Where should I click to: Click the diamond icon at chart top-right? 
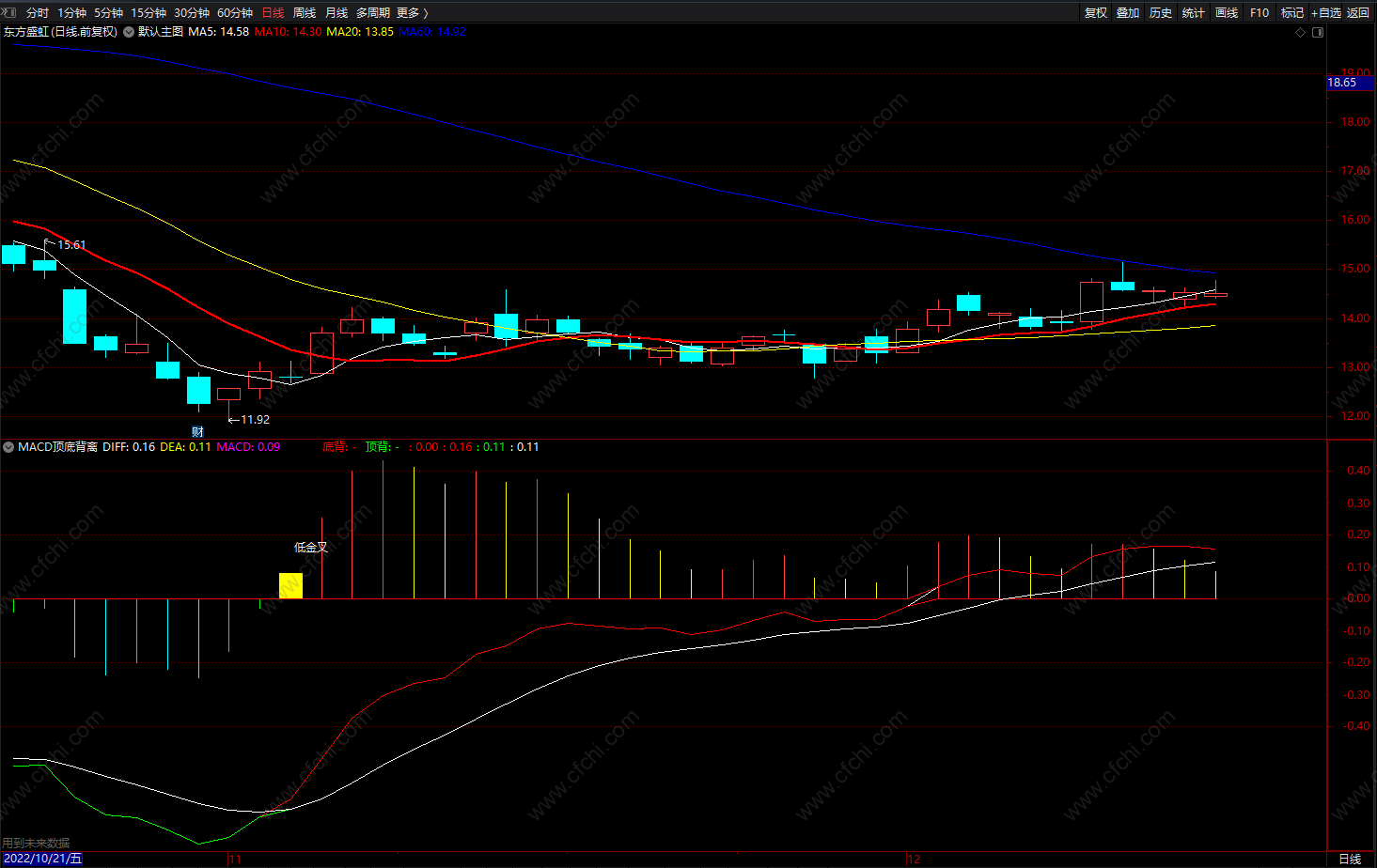click(x=1301, y=32)
